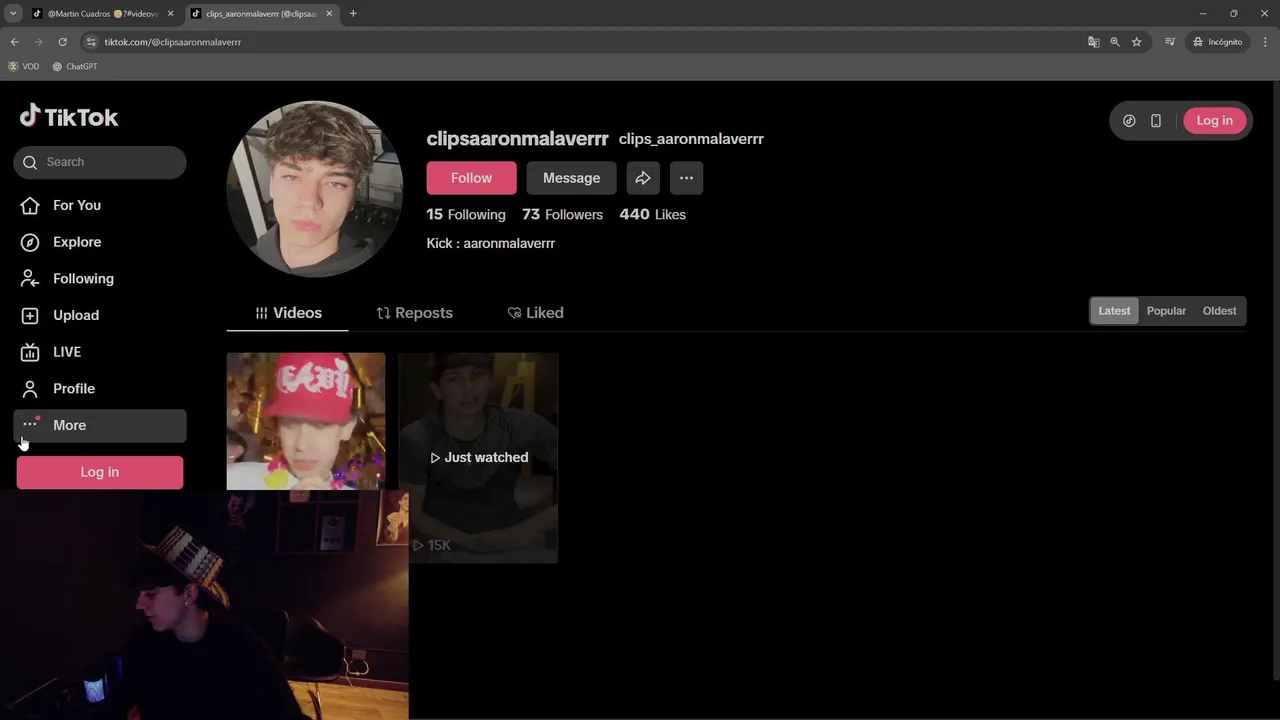This screenshot has width=1280, height=720.
Task: Sort videos by Latest
Action: click(x=1114, y=311)
